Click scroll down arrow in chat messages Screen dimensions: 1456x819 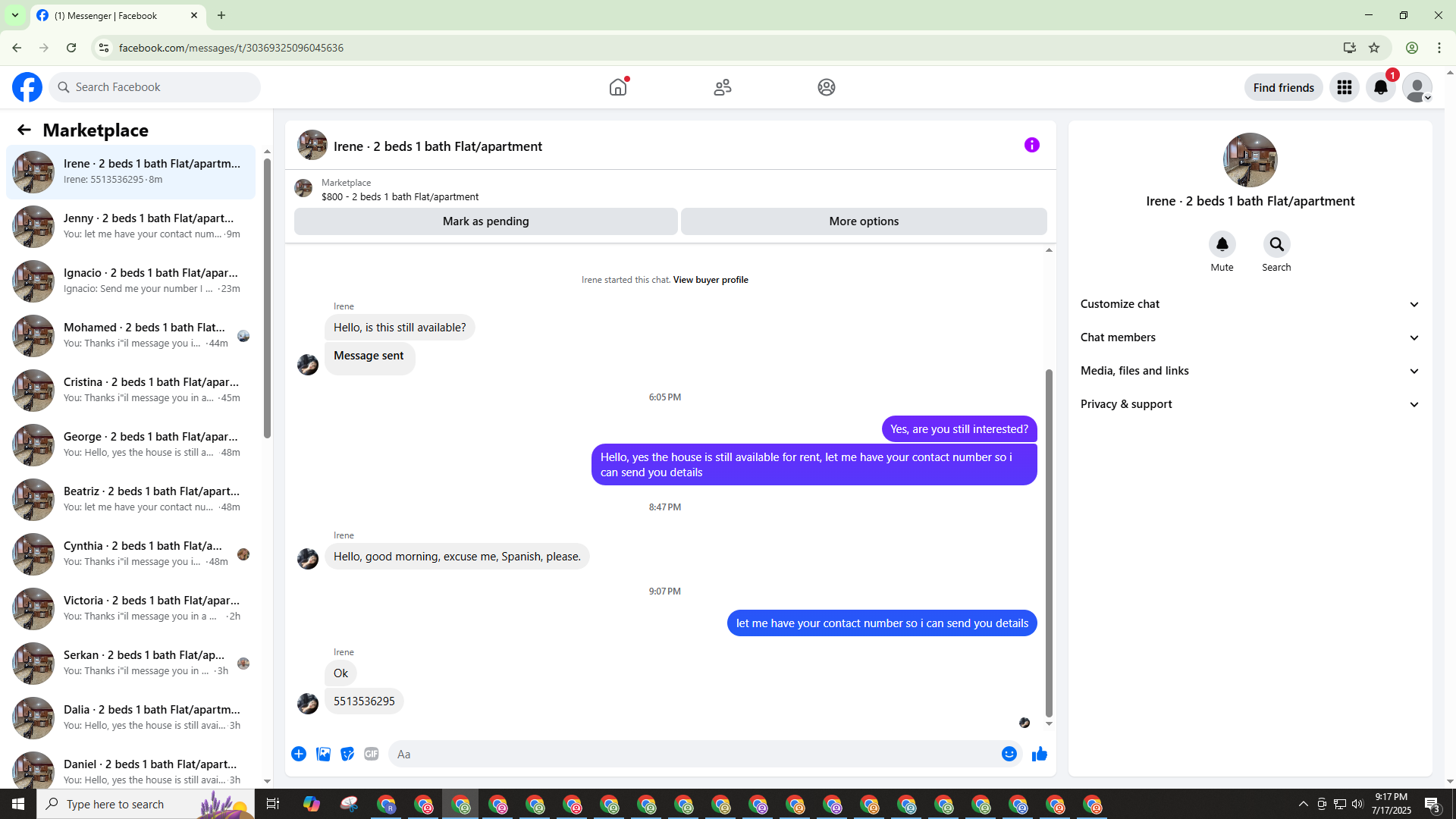(x=1049, y=724)
